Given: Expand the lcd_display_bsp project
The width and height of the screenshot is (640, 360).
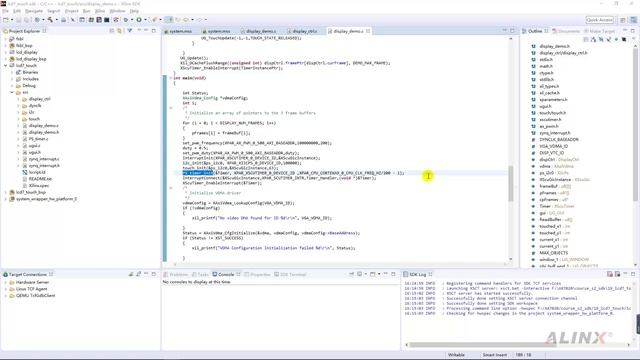Looking at the screenshot, I should point(6,59).
